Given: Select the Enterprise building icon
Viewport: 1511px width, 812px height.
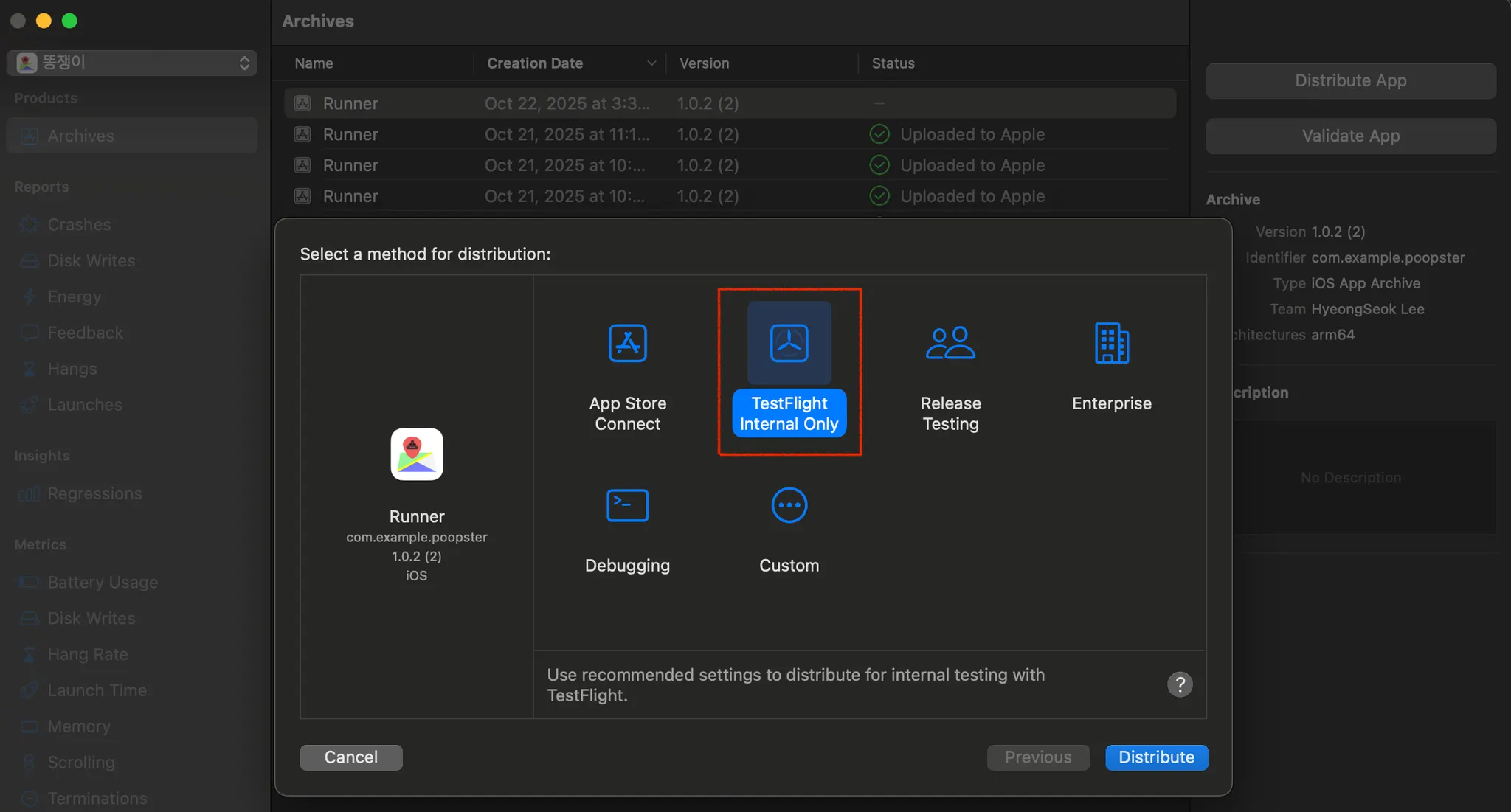Looking at the screenshot, I should coord(1111,343).
